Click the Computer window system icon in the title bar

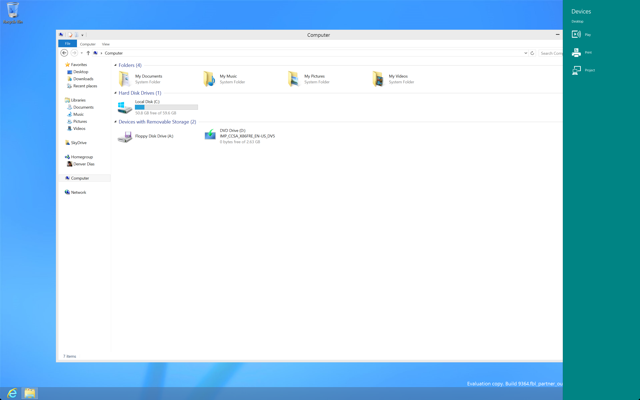pos(61,35)
